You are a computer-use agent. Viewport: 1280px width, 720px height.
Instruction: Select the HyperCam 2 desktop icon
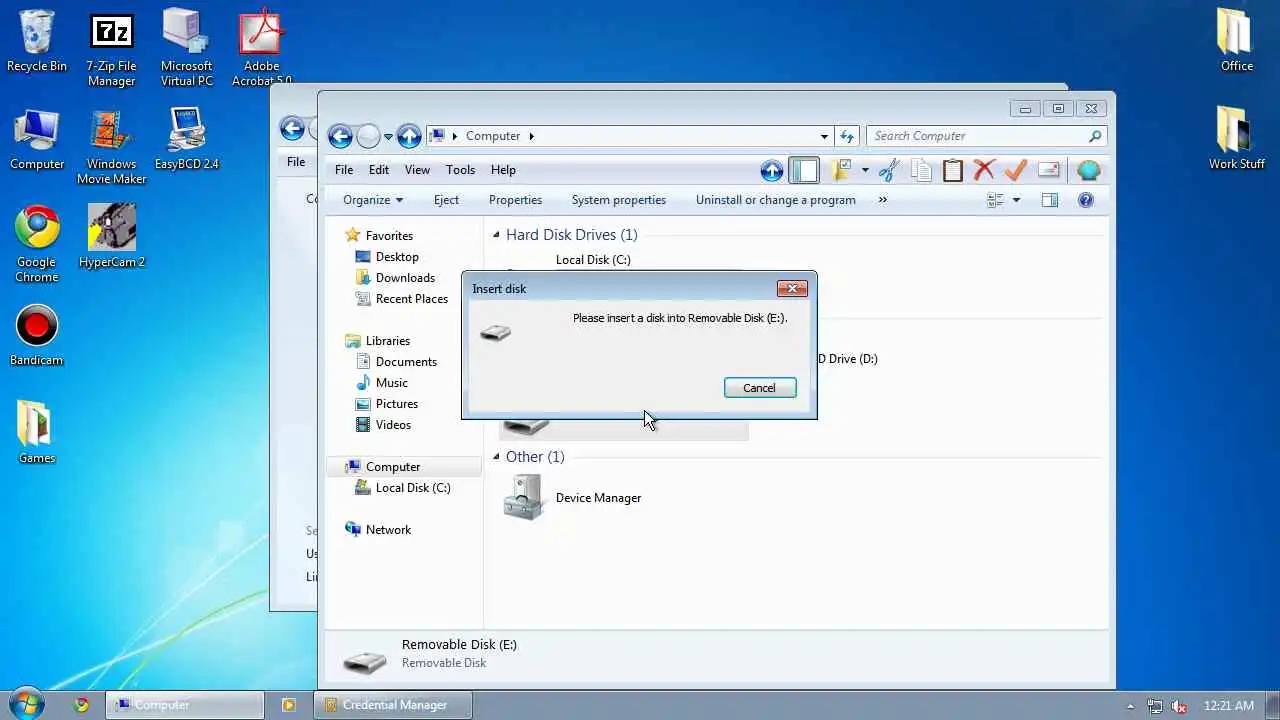click(x=112, y=236)
